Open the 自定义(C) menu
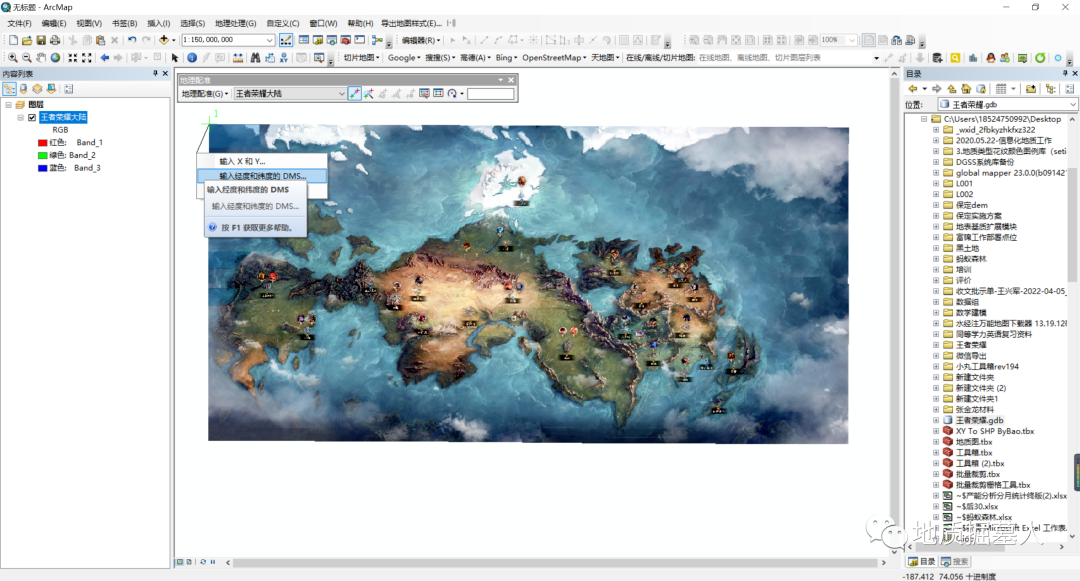This screenshot has height=581, width=1080. pos(283,23)
